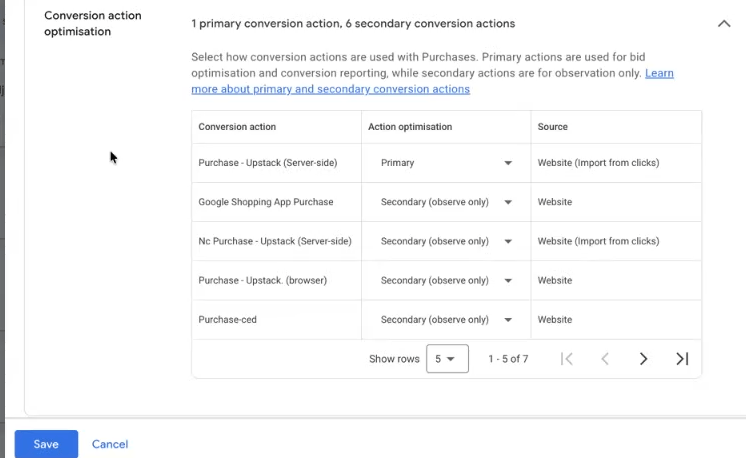This screenshot has height=458, width=746.
Task: Jump to last page of conversion actions
Action: (x=682, y=359)
